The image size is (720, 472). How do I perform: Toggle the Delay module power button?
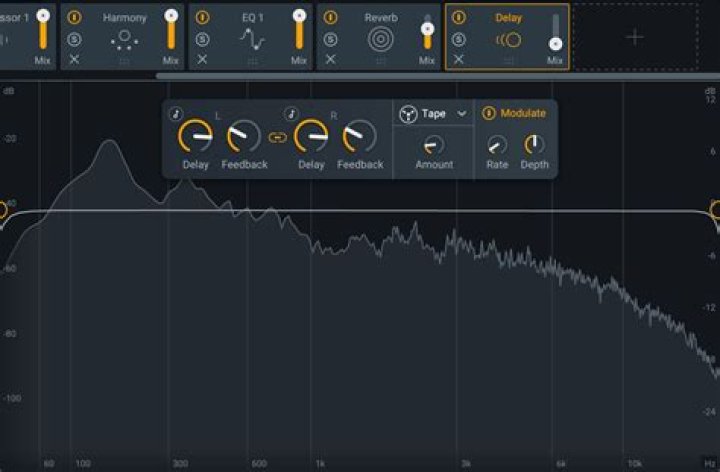[458, 17]
